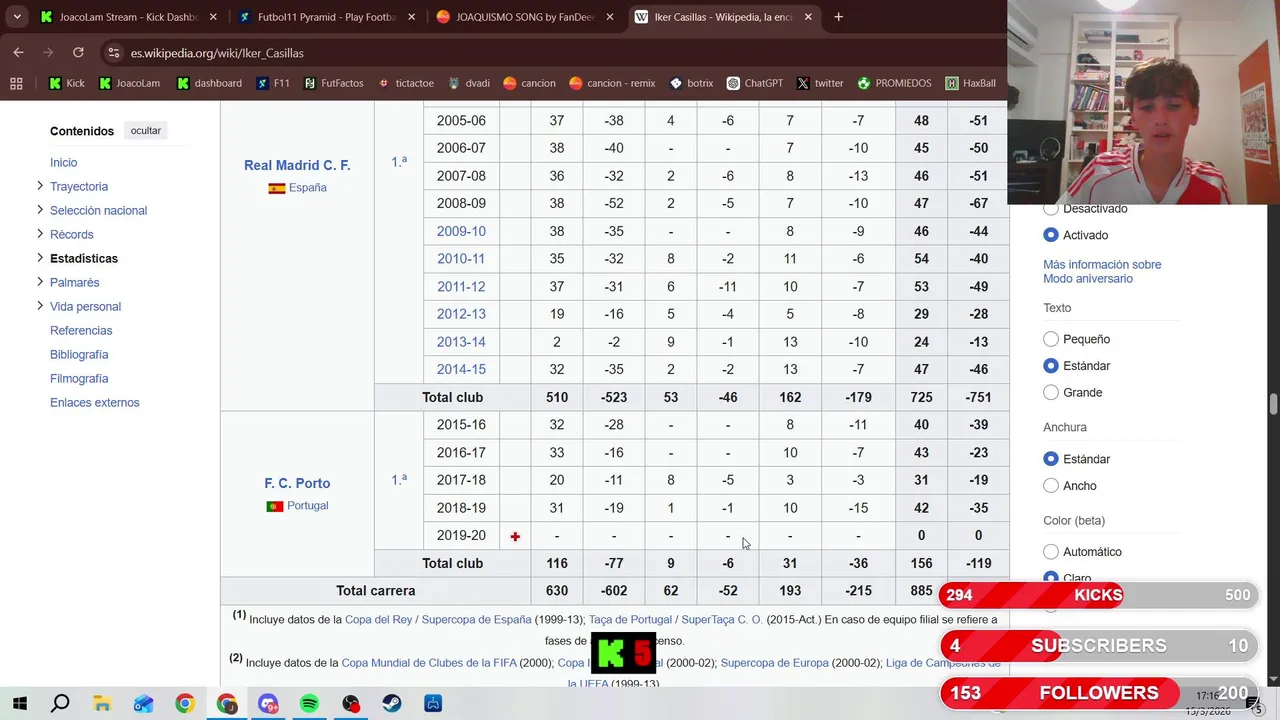Open the cancion - remix bookmark
This screenshot has width=1280, height=720.
(x=612, y=83)
